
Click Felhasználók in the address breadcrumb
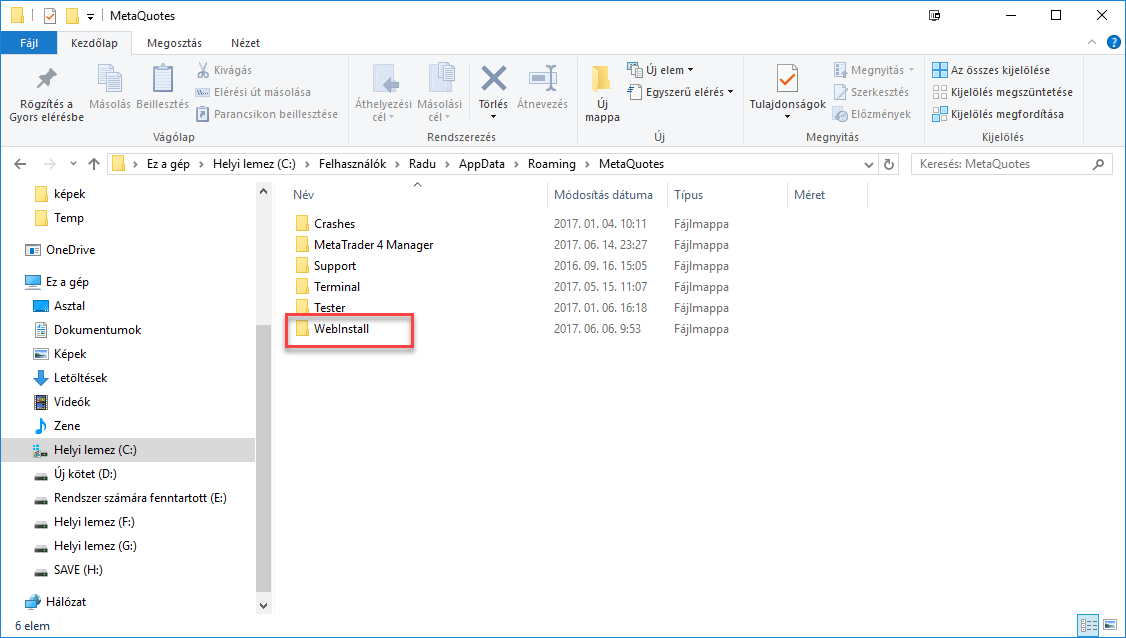pyautogui.click(x=353, y=164)
